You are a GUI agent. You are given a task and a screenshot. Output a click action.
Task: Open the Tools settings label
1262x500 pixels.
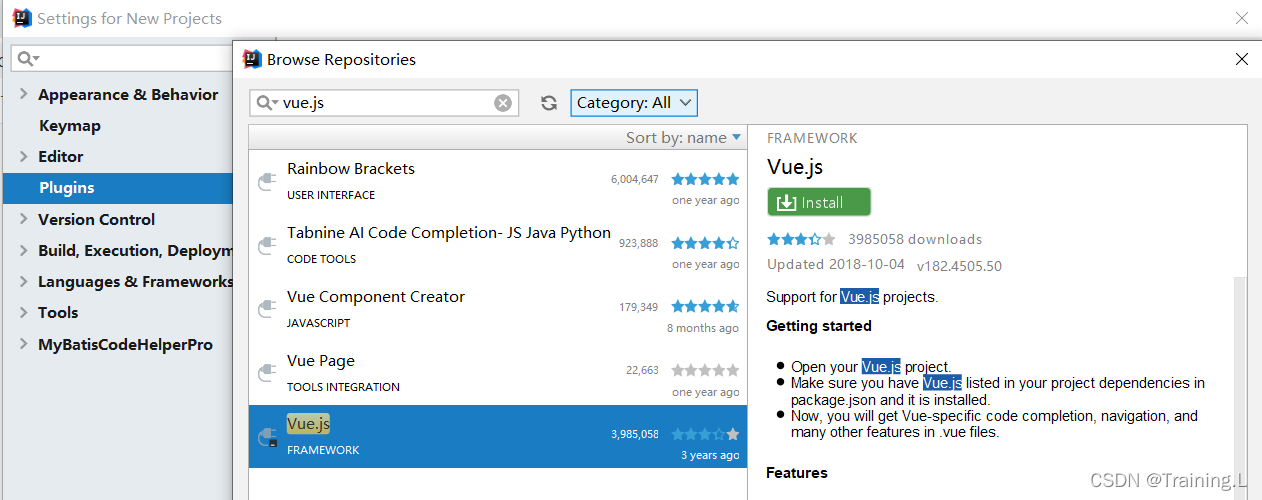tap(58, 312)
